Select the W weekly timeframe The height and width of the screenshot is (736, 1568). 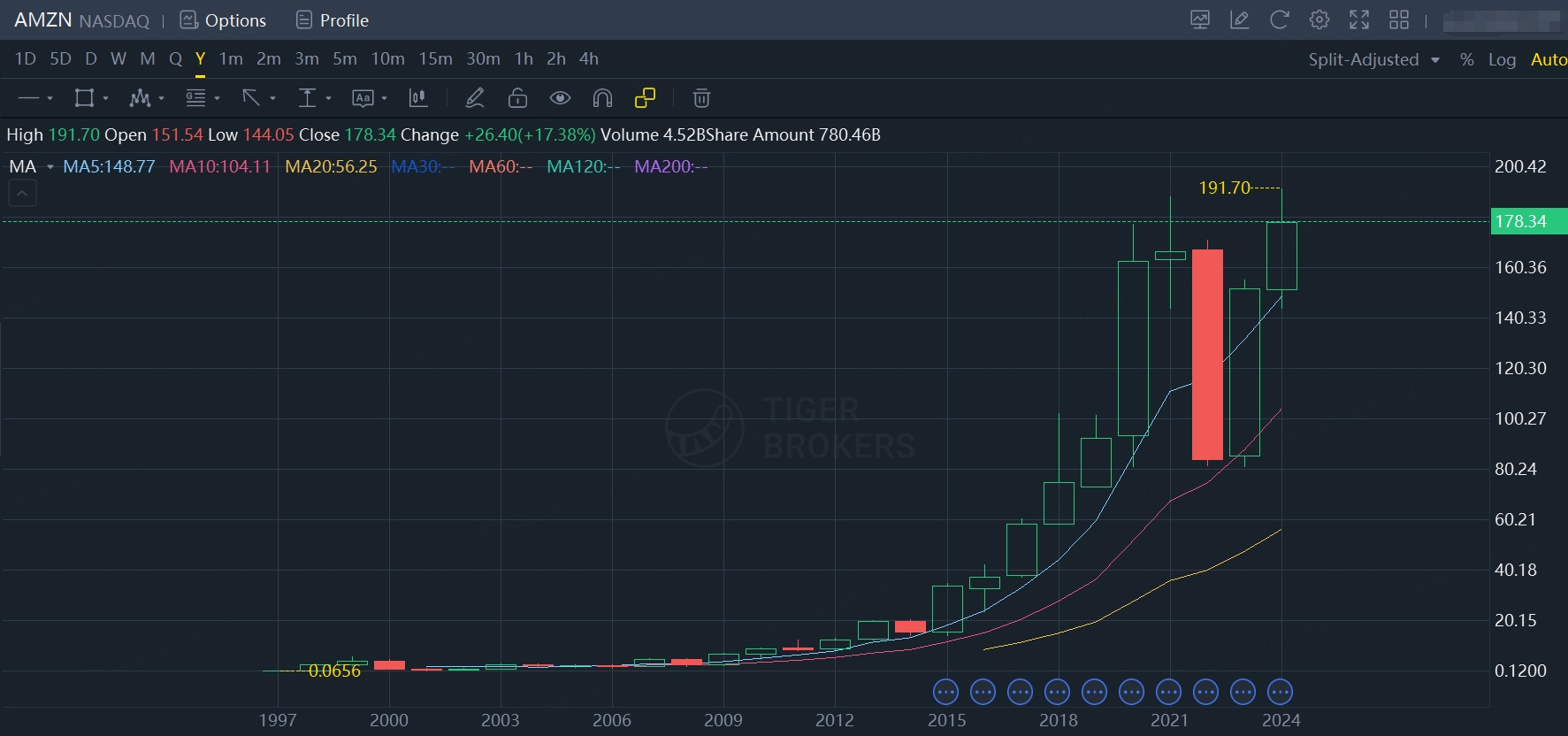click(119, 58)
